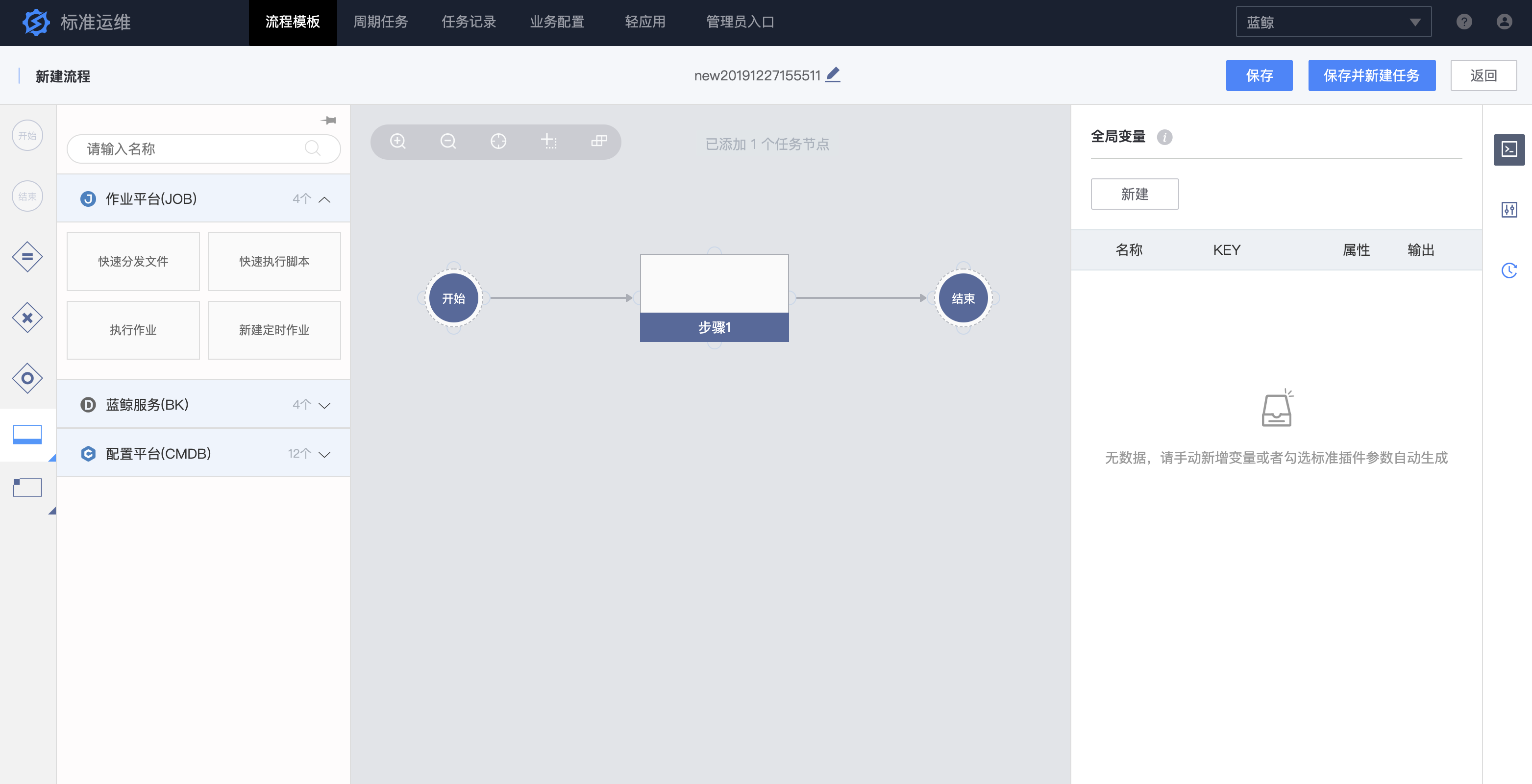
Task: Click the 保存 button
Action: coord(1259,75)
